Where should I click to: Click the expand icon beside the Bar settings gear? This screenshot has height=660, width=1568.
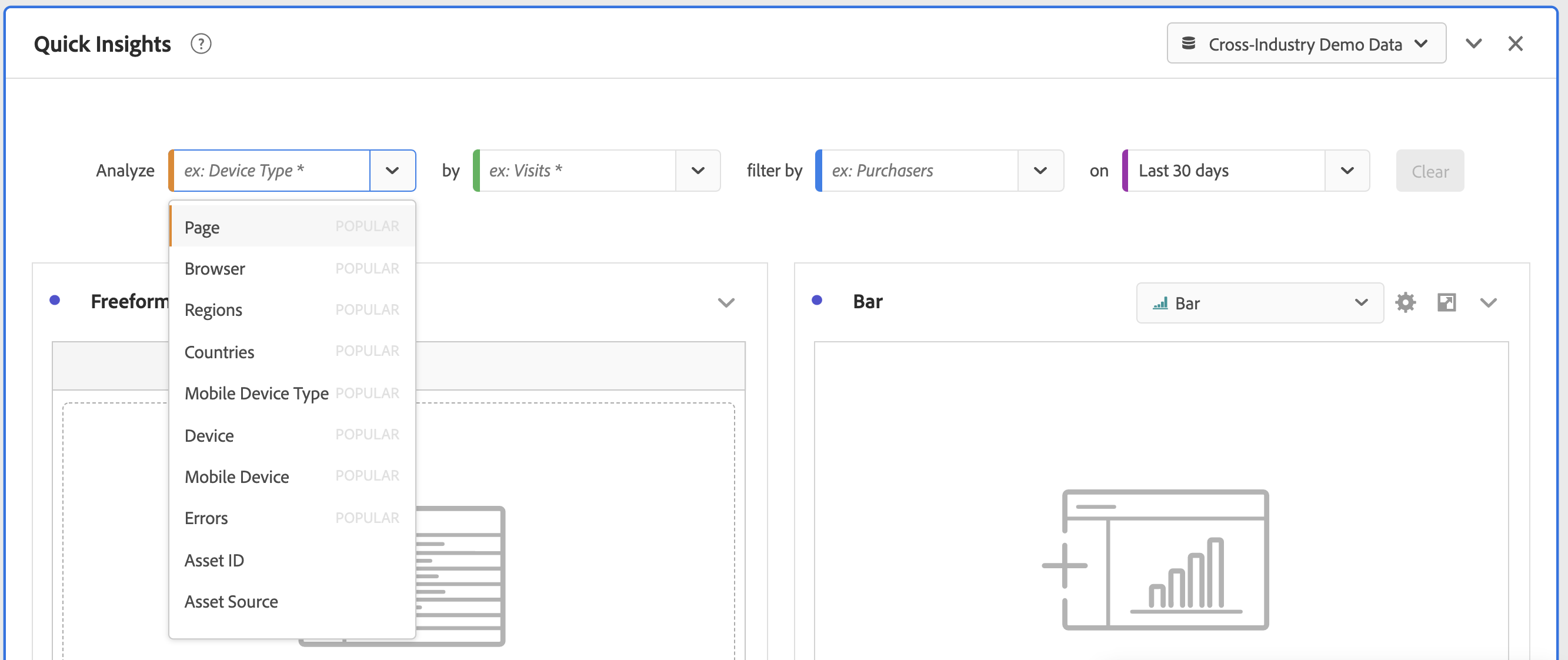click(x=1446, y=302)
